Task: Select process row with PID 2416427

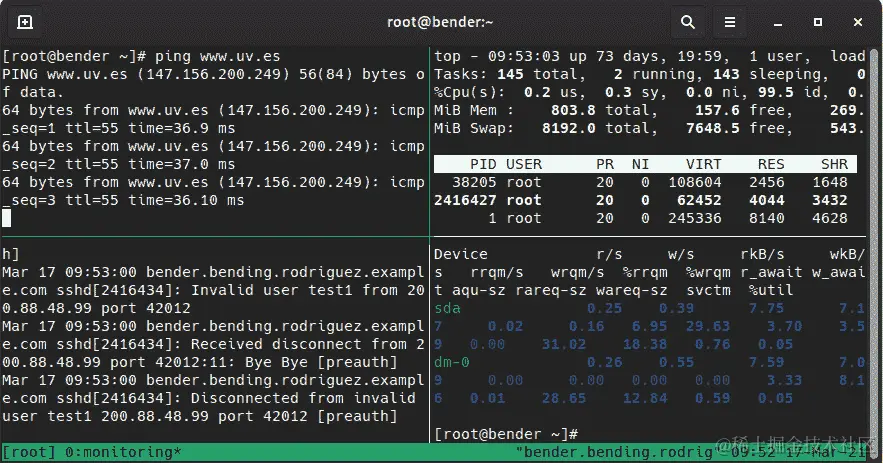Action: [645, 201]
